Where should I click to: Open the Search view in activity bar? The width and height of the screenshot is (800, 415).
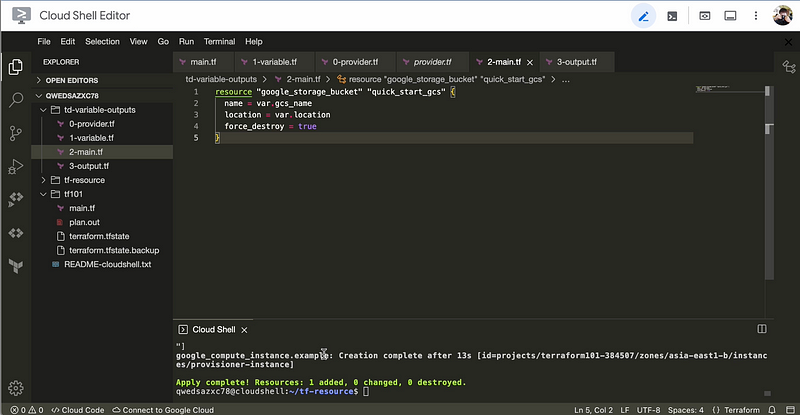tap(16, 100)
